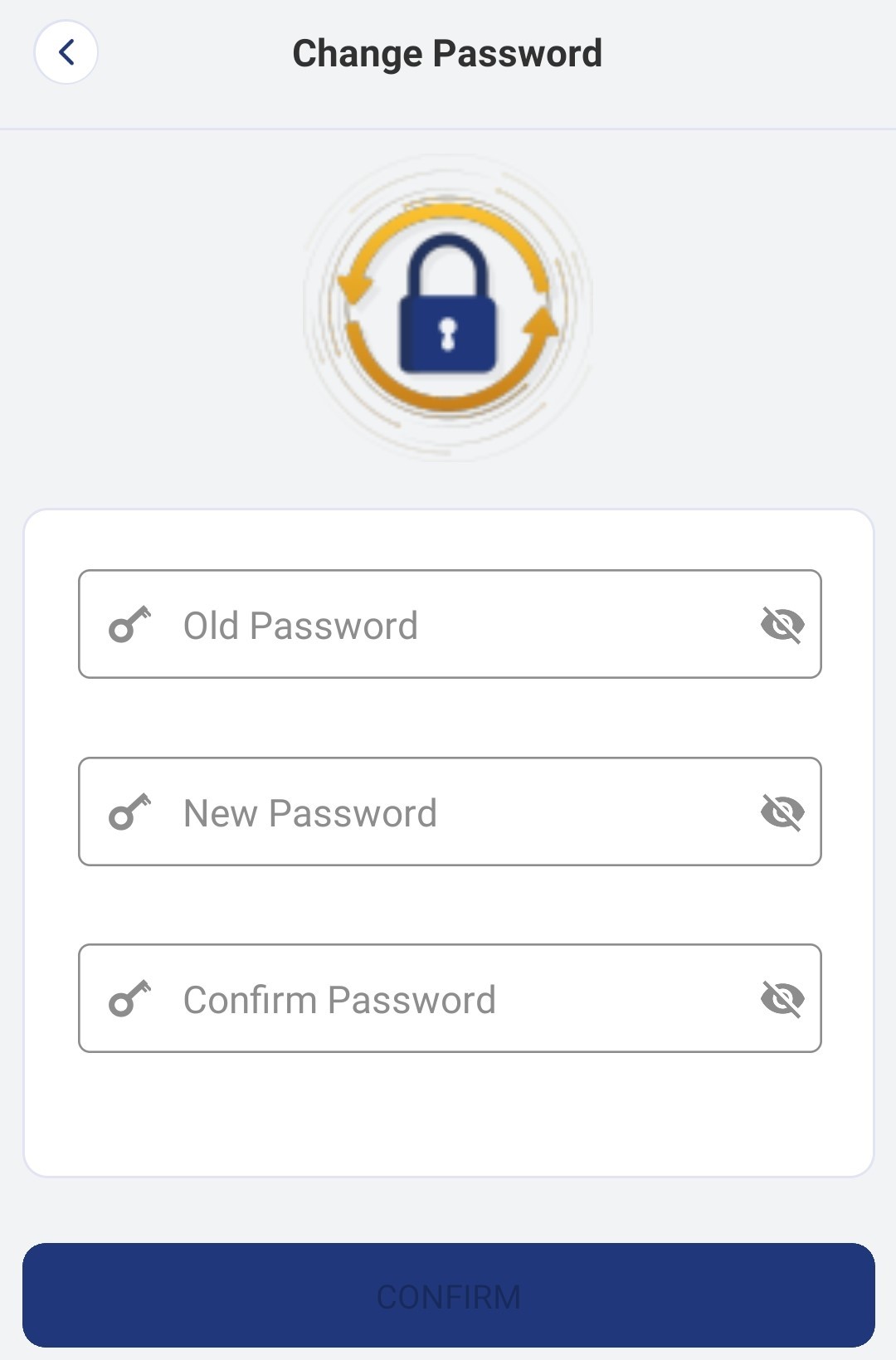896x1360 pixels.
Task: Click the "Change Password" header title
Action: 447,54
